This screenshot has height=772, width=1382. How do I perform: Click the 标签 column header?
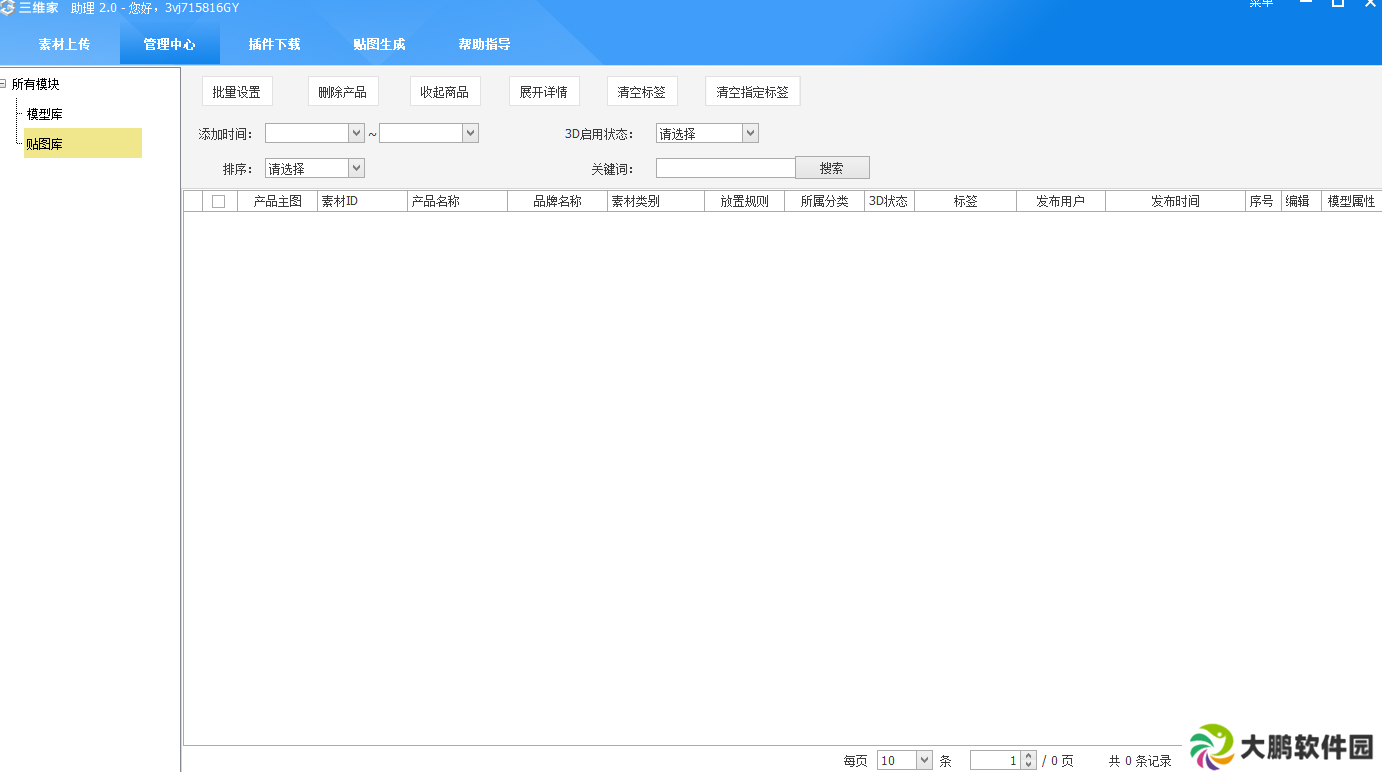click(966, 201)
